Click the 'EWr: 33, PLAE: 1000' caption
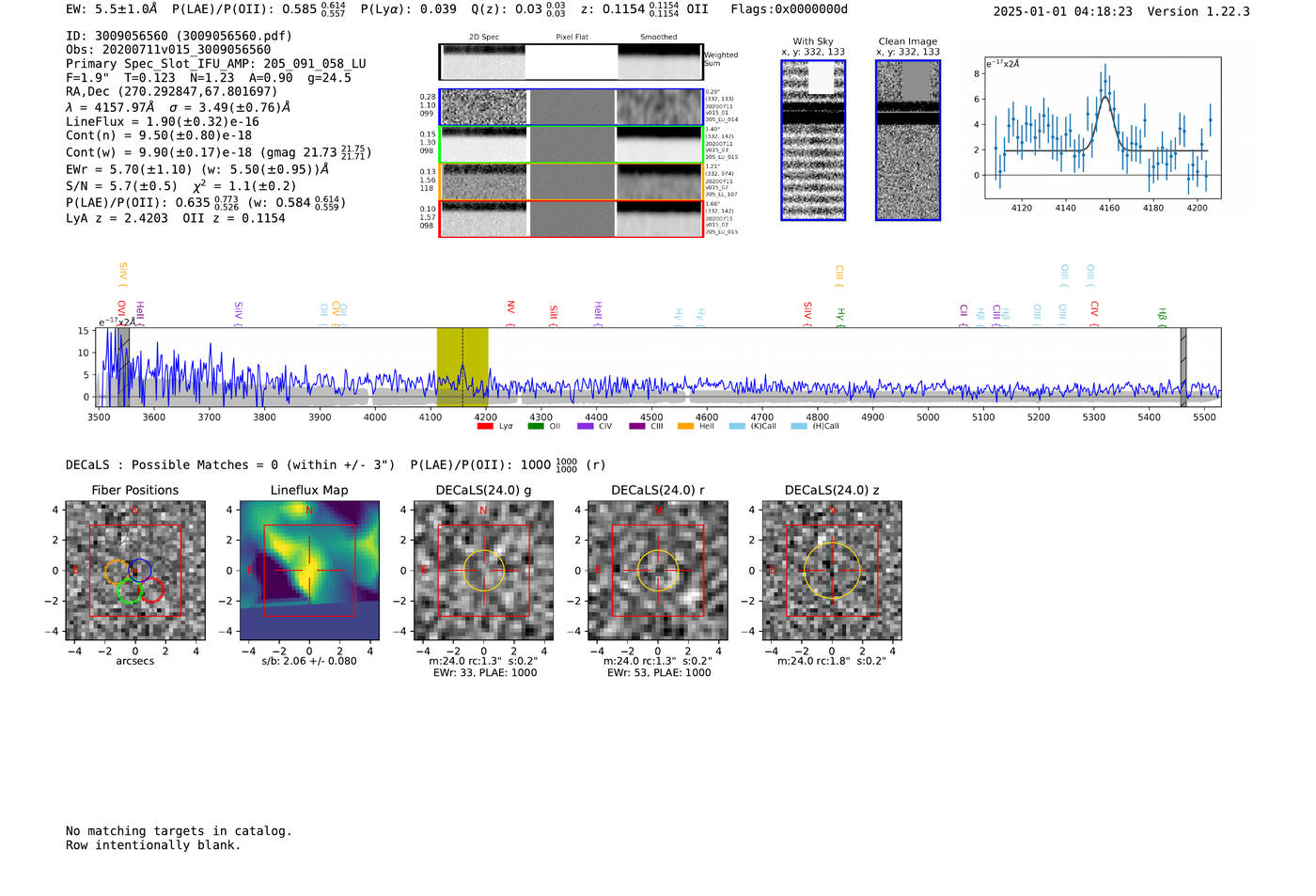Screen dimensions: 1316x896 485,673
